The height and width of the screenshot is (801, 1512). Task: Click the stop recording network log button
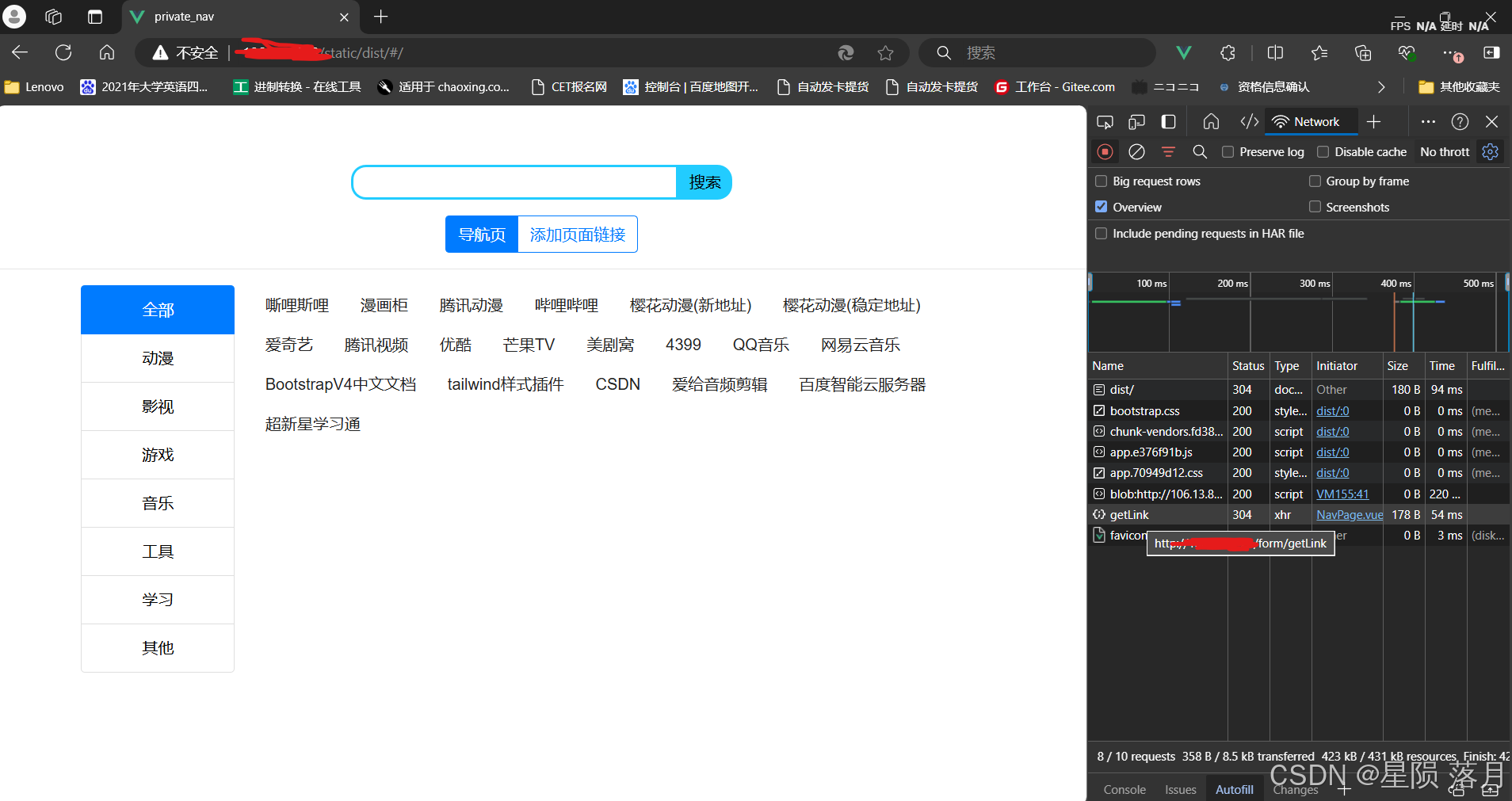click(1105, 151)
